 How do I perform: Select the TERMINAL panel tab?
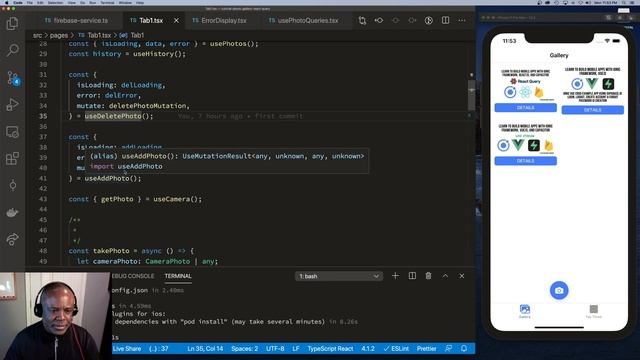click(x=178, y=276)
